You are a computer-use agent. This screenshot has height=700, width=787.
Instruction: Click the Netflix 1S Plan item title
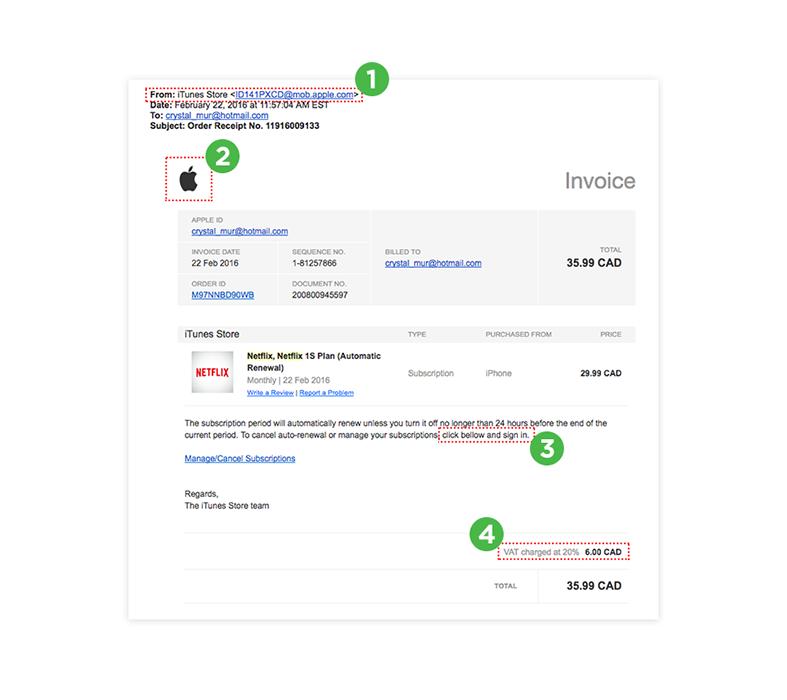pyautogui.click(x=314, y=362)
